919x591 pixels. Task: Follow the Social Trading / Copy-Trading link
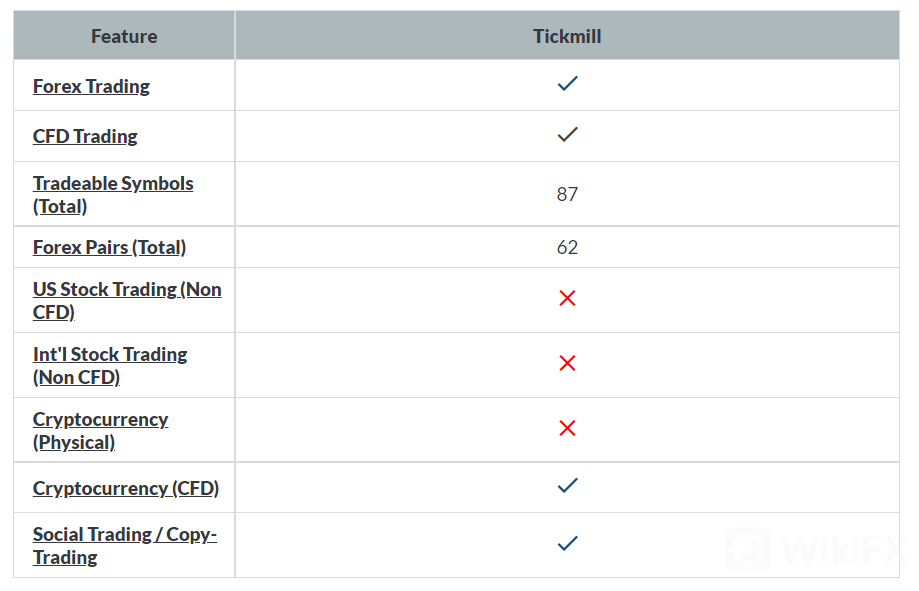(124, 545)
